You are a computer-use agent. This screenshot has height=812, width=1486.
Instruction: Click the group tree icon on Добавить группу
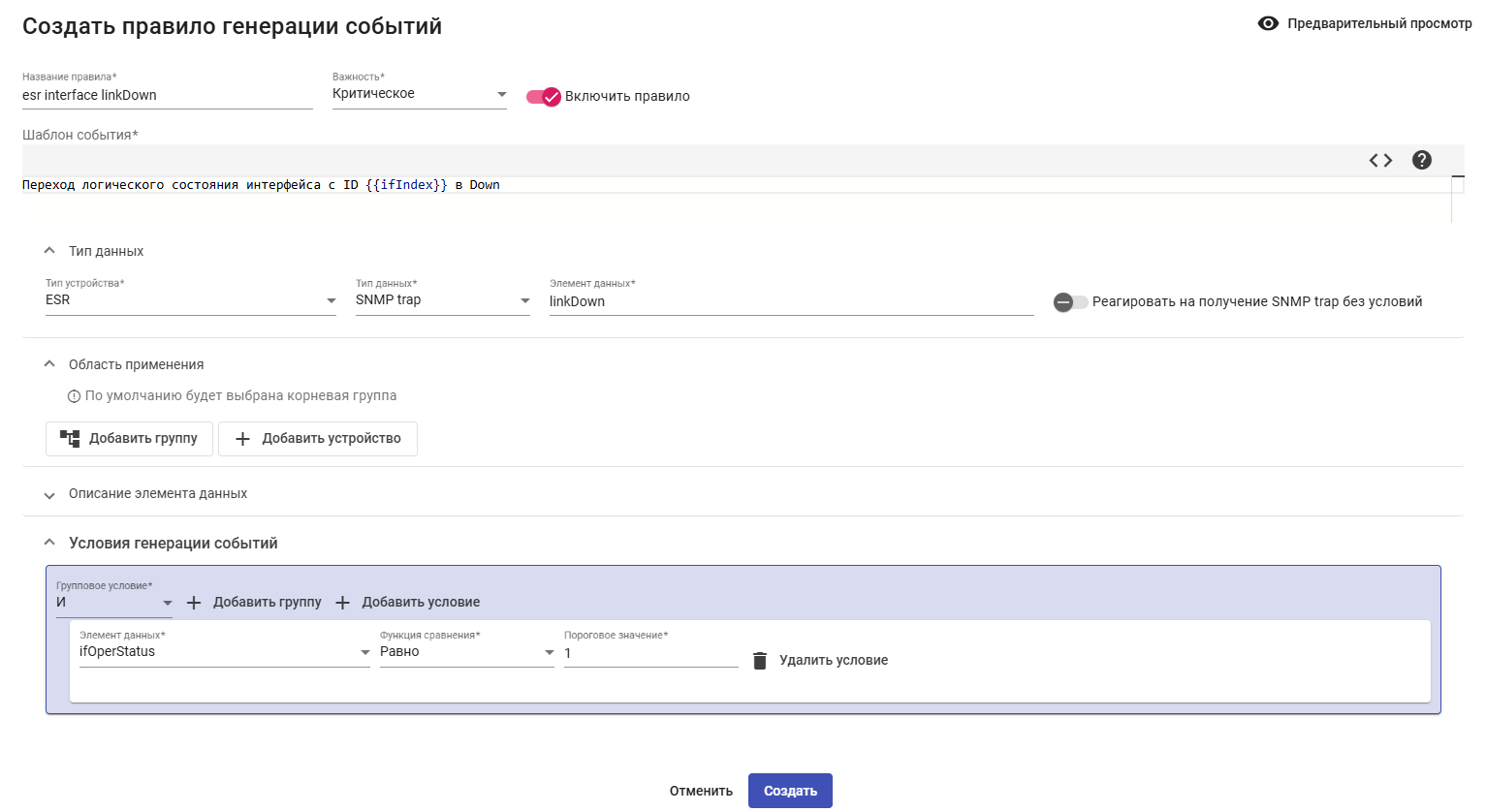[70, 438]
